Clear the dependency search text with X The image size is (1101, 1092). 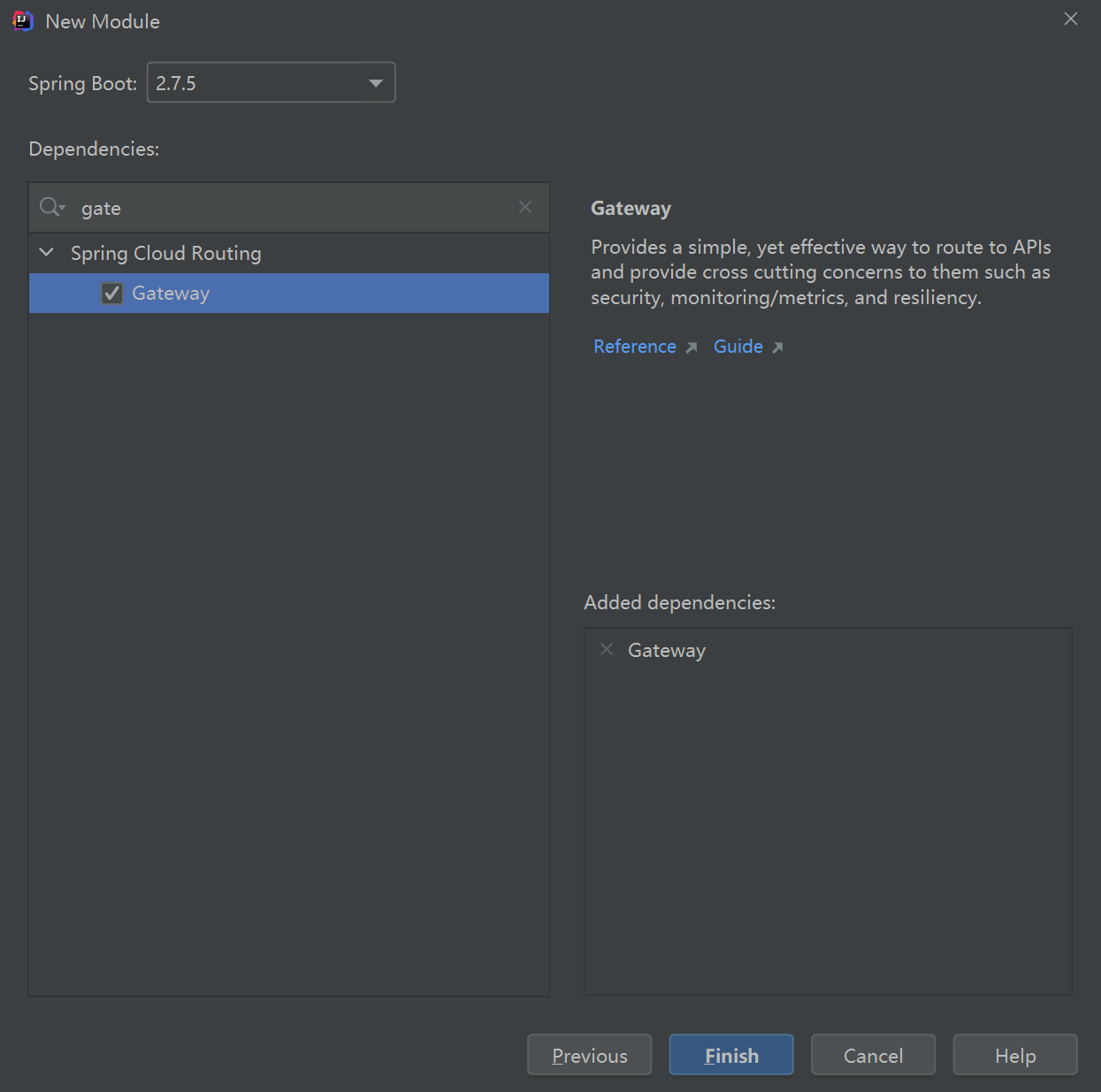(x=525, y=207)
